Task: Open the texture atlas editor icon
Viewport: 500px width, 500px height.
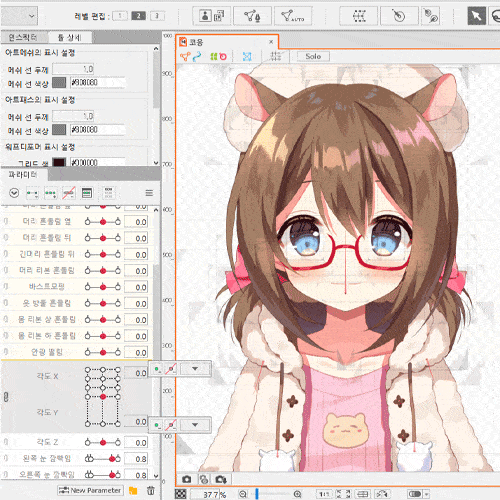Action: click(212, 16)
